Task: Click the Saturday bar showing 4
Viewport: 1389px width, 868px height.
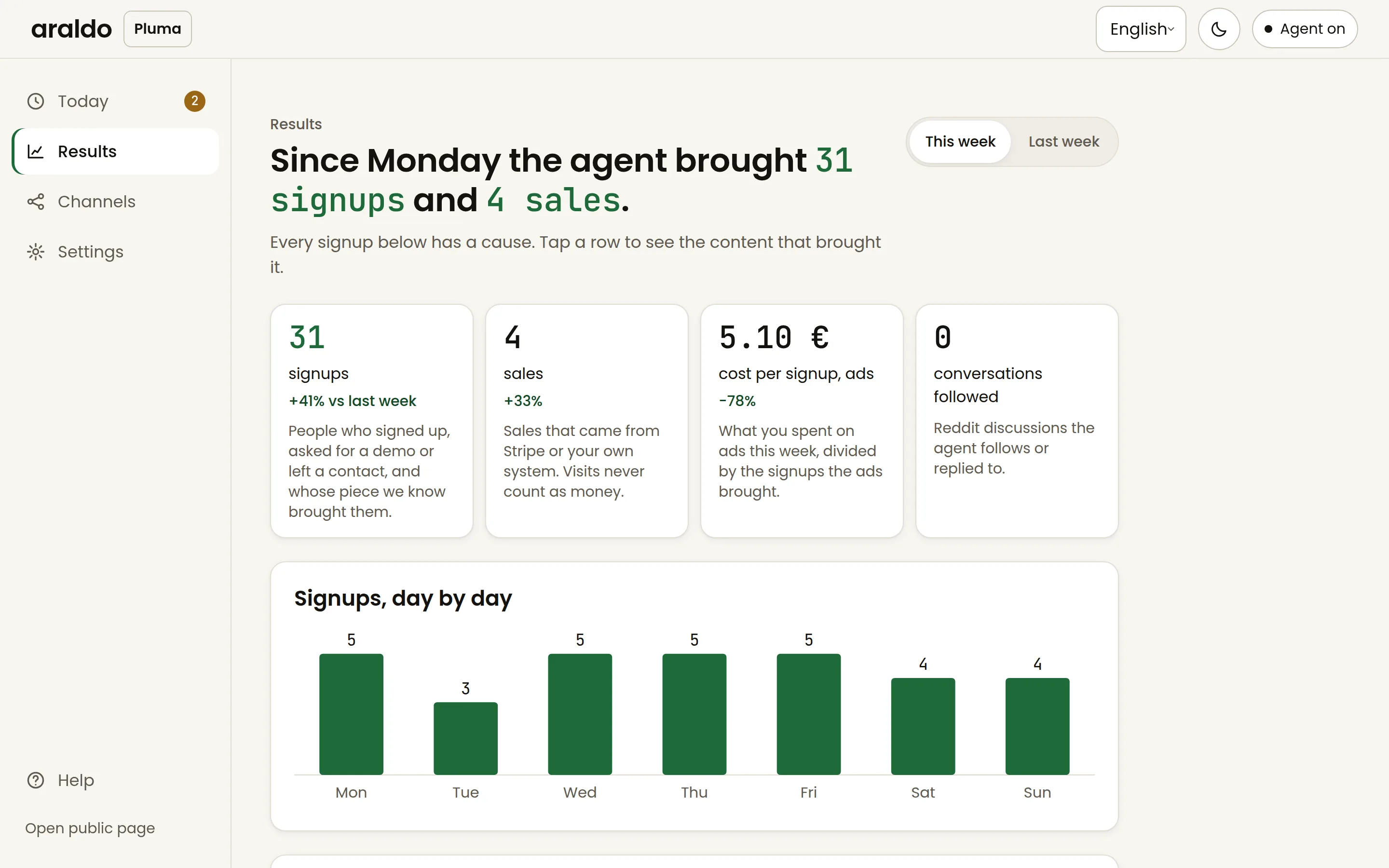Action: coord(923,726)
